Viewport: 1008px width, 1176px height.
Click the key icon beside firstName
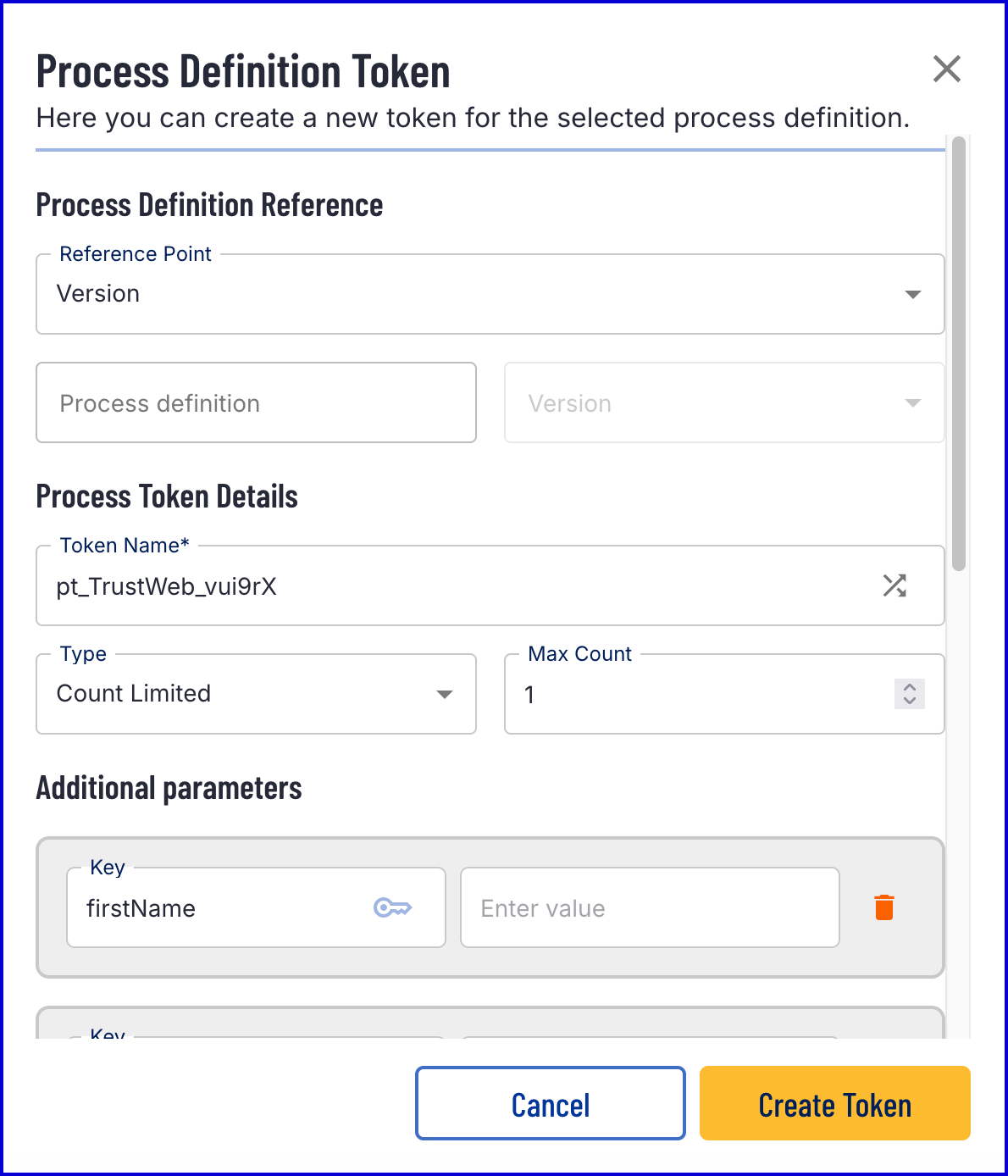tap(392, 907)
